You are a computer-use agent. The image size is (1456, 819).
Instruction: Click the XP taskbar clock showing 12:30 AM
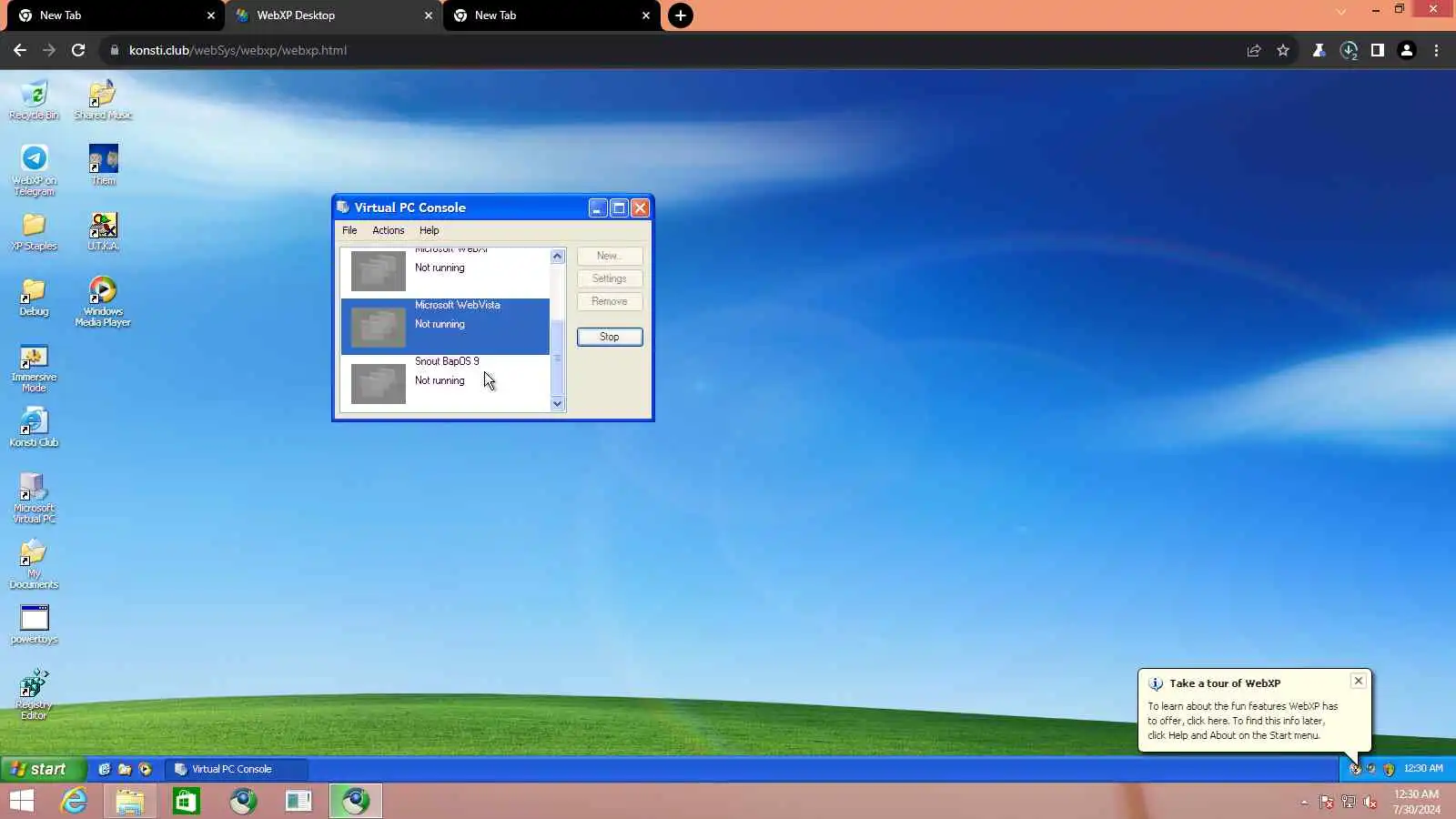click(1423, 769)
